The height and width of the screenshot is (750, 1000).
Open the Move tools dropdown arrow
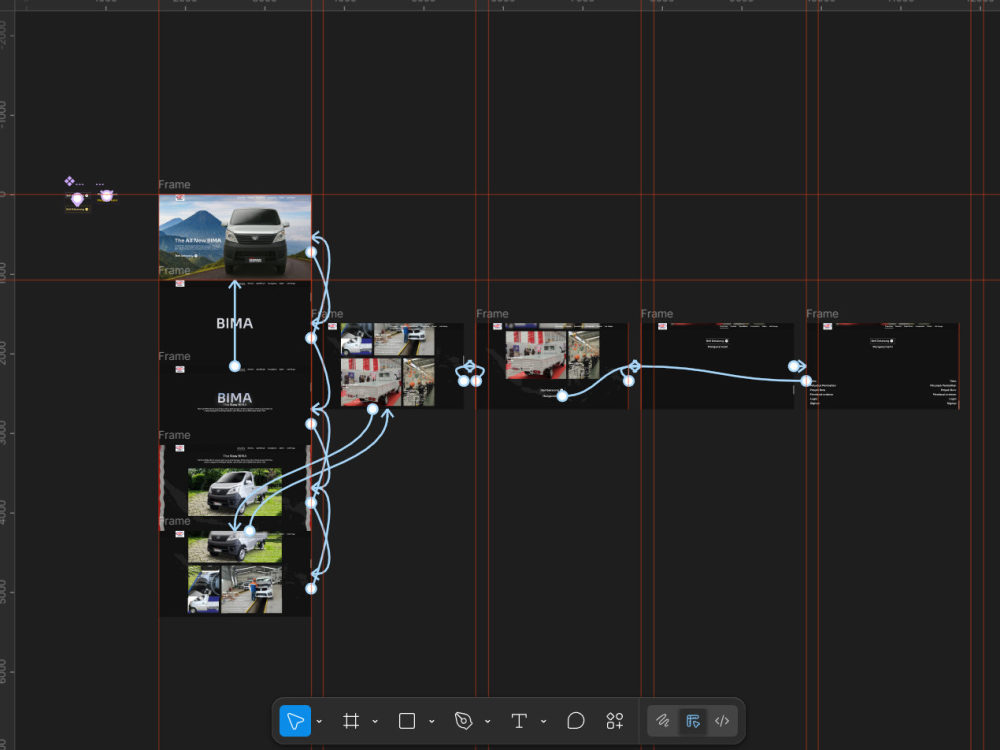pyautogui.click(x=320, y=721)
